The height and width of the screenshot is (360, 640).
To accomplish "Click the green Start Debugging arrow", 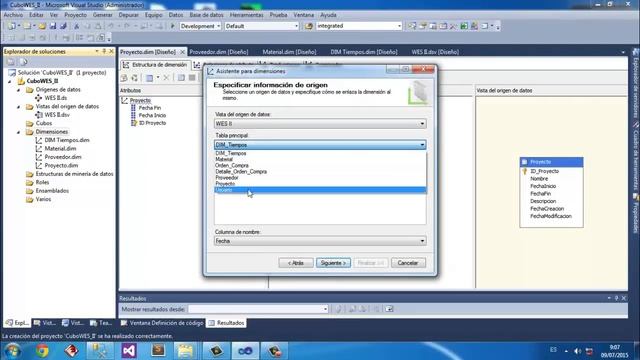I will click(x=172, y=26).
